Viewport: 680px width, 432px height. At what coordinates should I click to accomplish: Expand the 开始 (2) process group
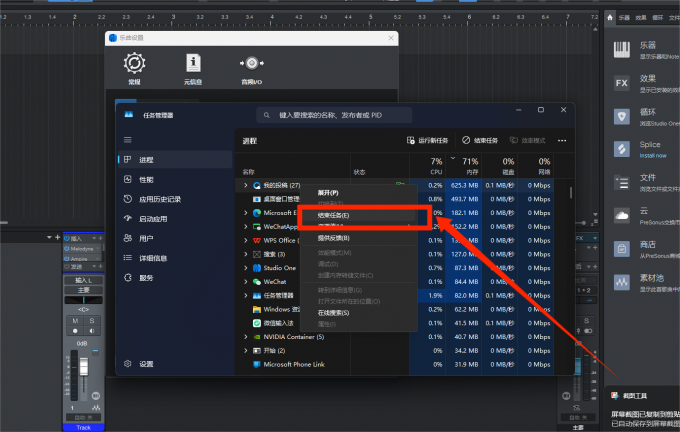point(246,350)
